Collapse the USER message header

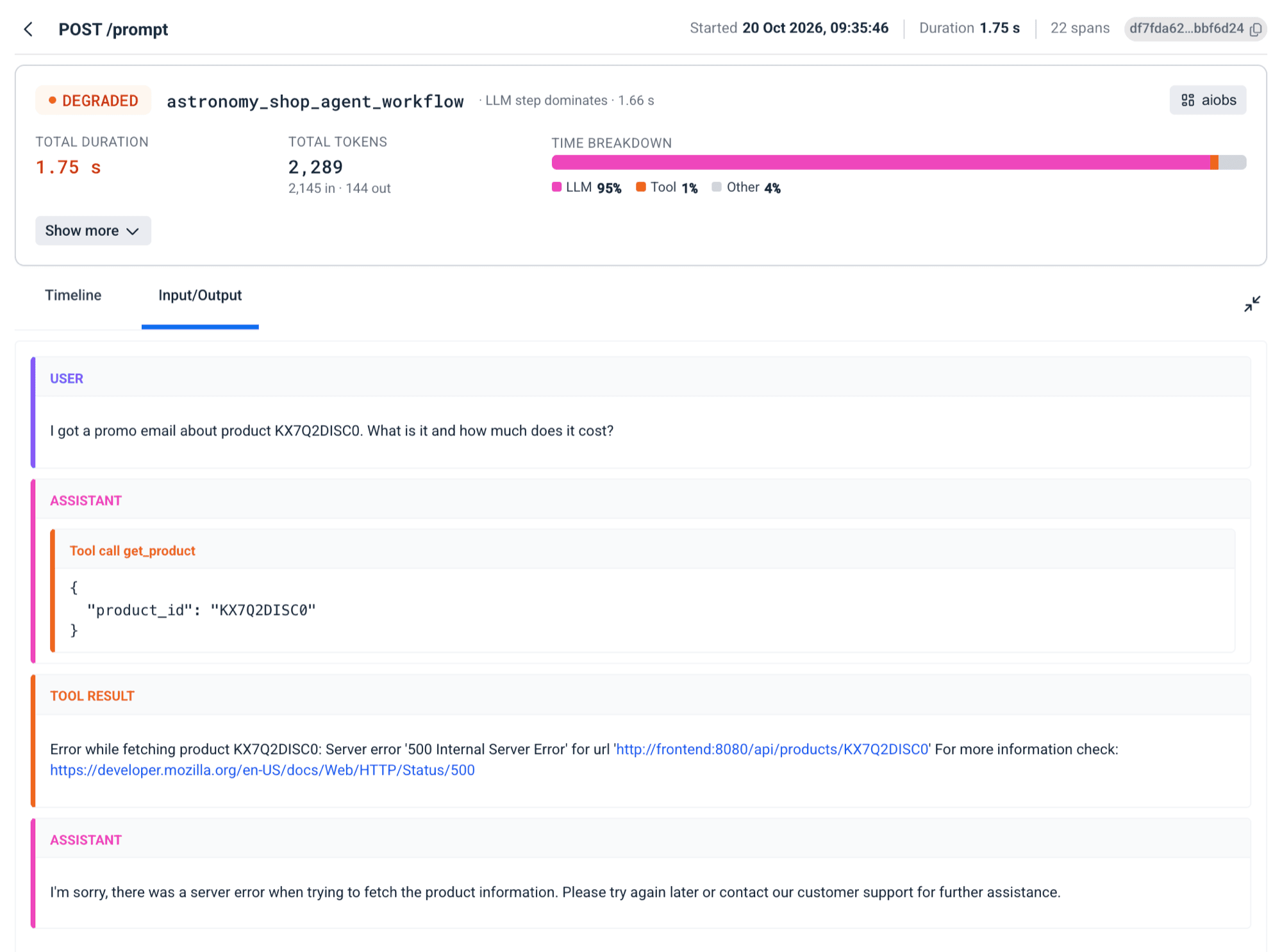(x=642, y=378)
